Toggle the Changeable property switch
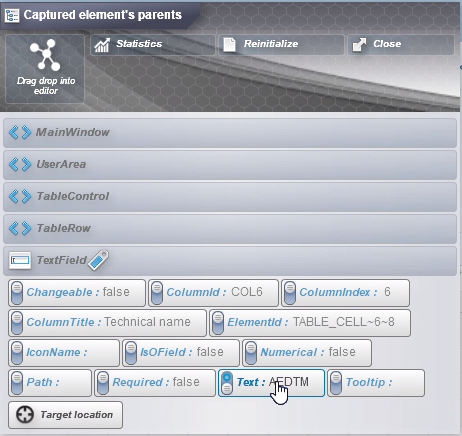Screen dimensions: 462x436 tap(17, 293)
